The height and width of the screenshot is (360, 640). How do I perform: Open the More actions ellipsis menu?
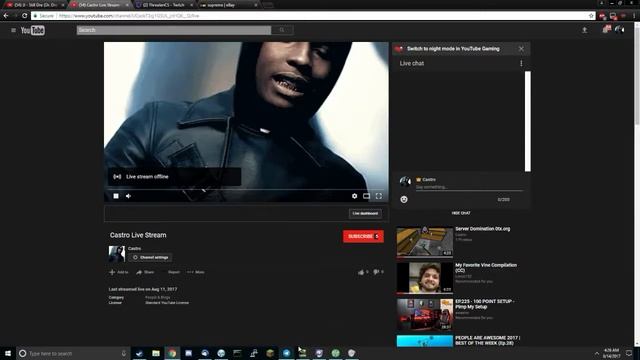point(196,272)
